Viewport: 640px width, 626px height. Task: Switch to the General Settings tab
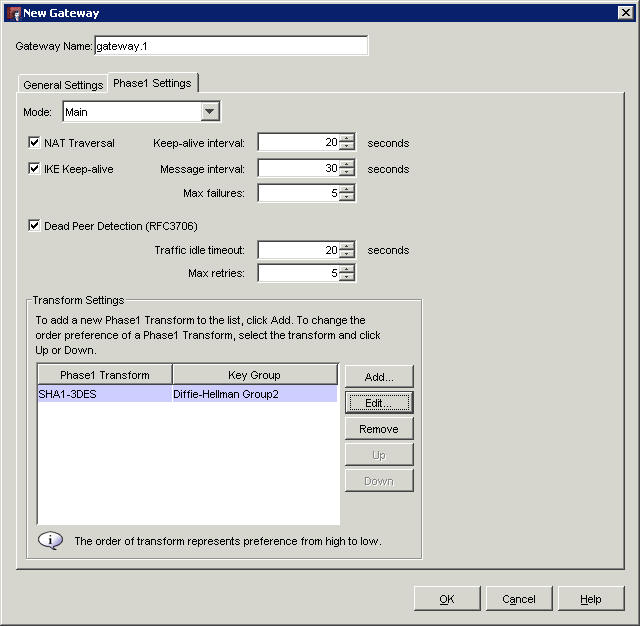click(x=63, y=85)
